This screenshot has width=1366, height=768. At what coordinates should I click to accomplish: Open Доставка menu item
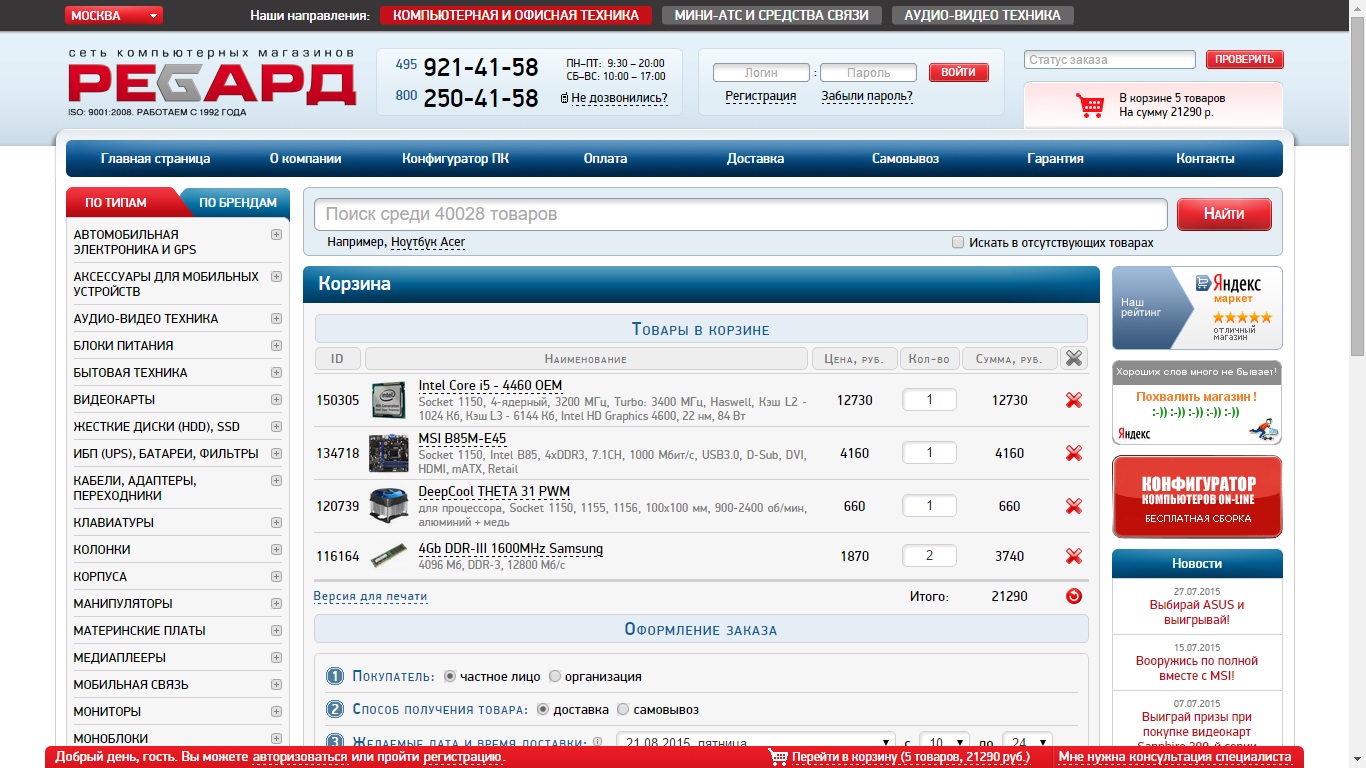coord(756,159)
